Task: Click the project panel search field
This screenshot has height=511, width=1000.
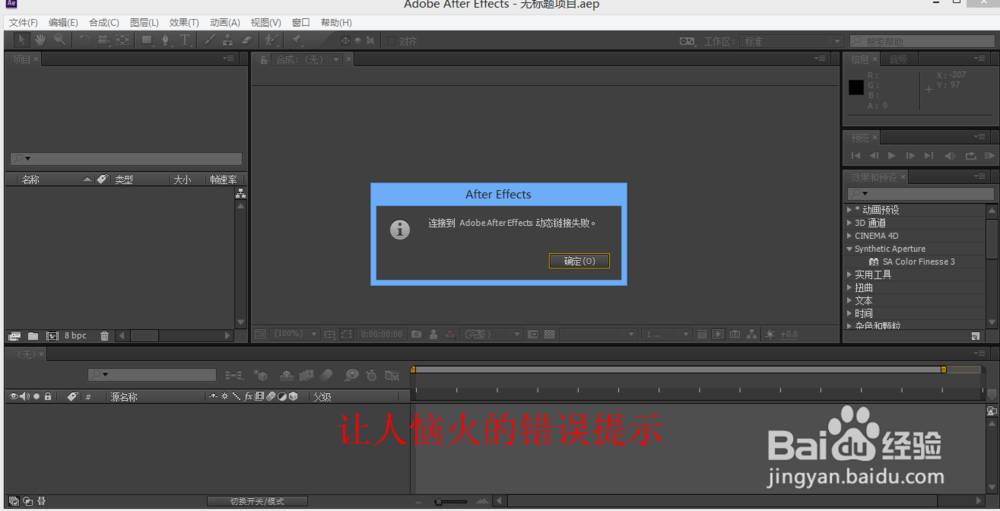Action: pos(126,158)
